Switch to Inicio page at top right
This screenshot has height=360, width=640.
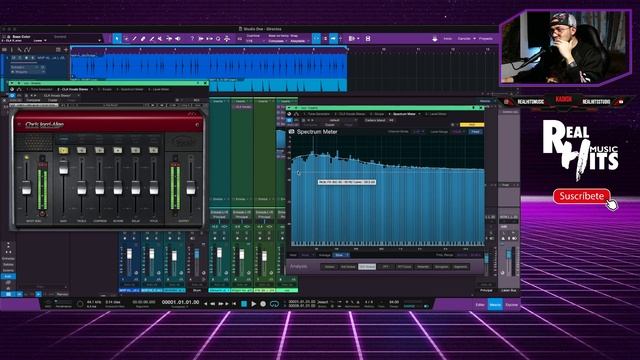pyautogui.click(x=448, y=38)
